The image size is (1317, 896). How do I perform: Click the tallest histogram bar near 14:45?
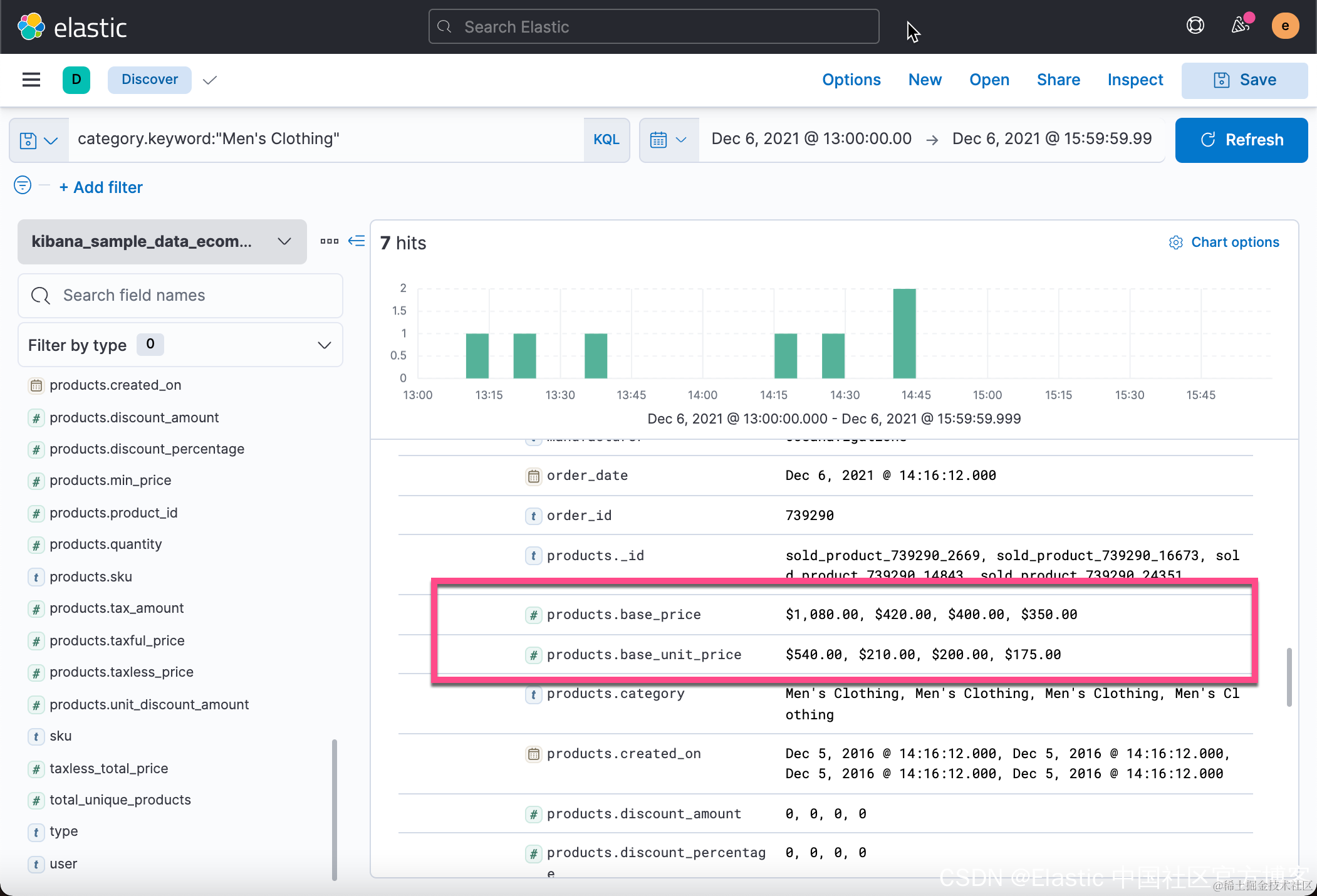pos(903,333)
